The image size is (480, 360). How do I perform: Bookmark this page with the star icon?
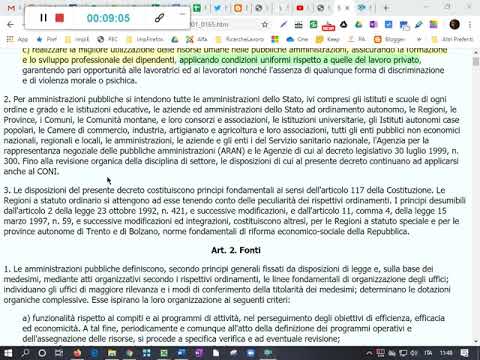click(265, 24)
